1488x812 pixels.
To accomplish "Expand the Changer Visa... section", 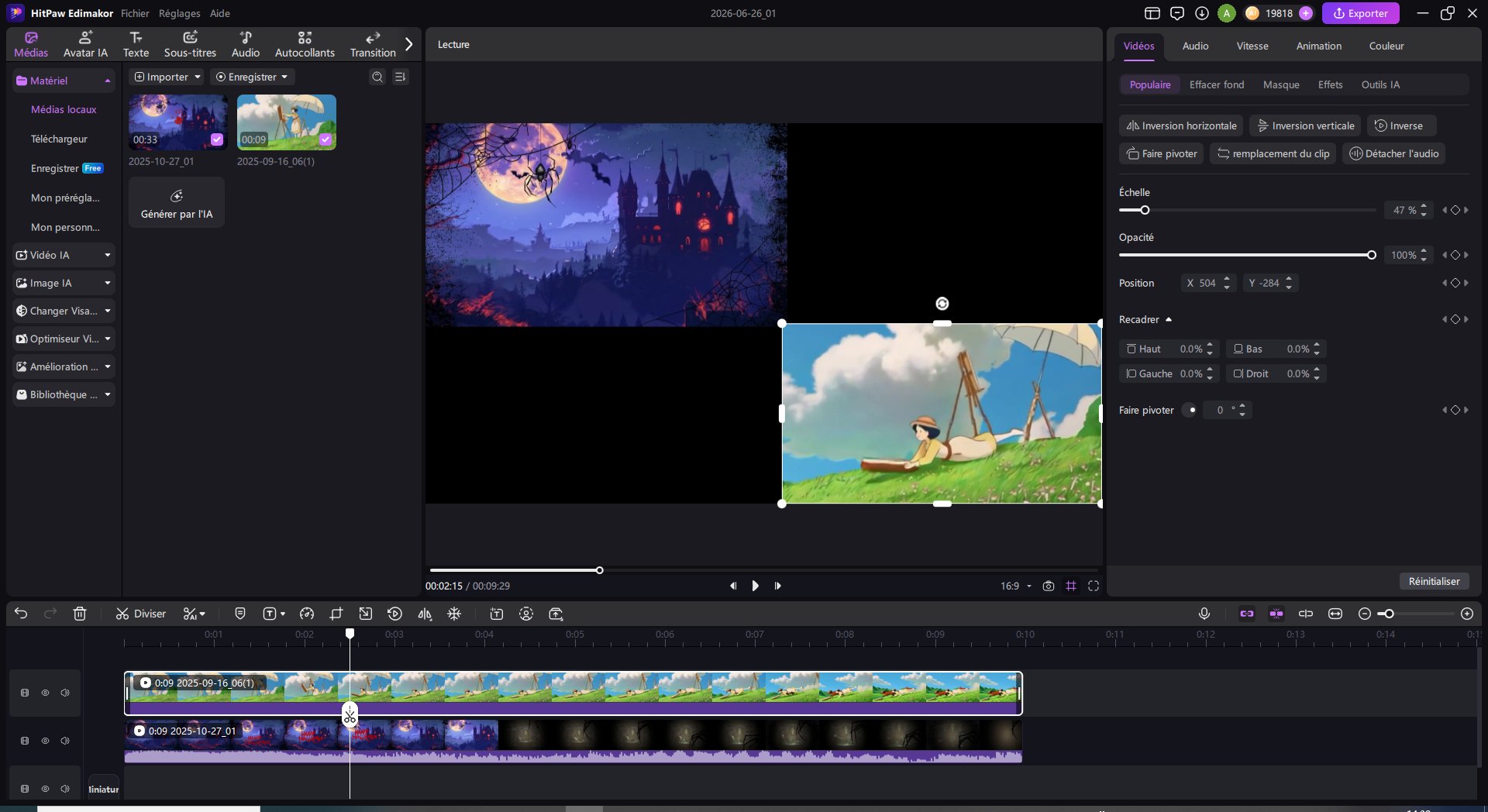I will 64,311.
